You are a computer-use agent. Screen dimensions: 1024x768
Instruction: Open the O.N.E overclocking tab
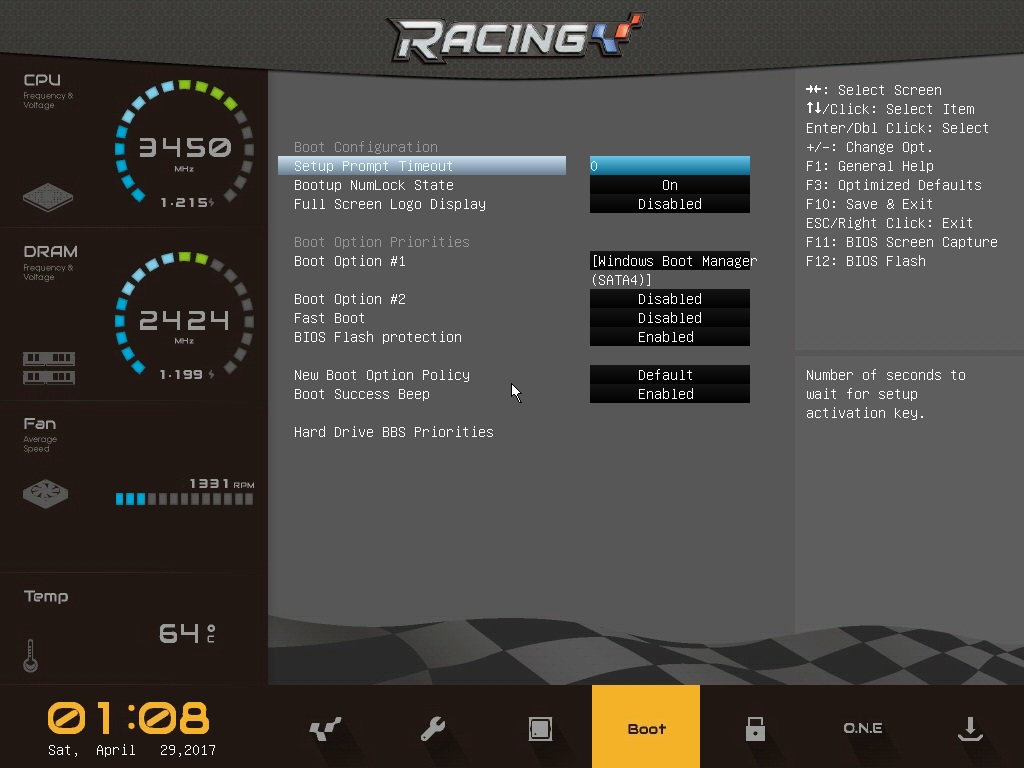[863, 728]
